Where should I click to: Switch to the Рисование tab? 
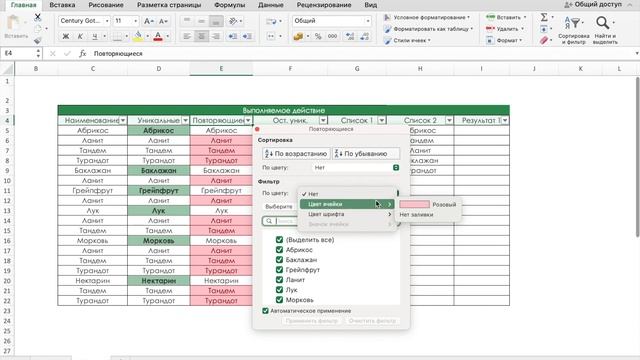tap(106, 5)
